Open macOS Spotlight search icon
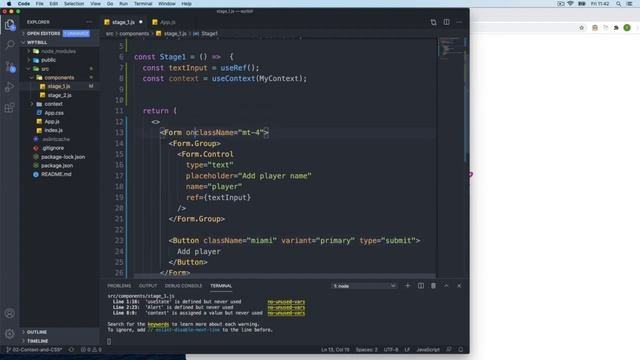This screenshot has height=360, width=640. [619, 4]
